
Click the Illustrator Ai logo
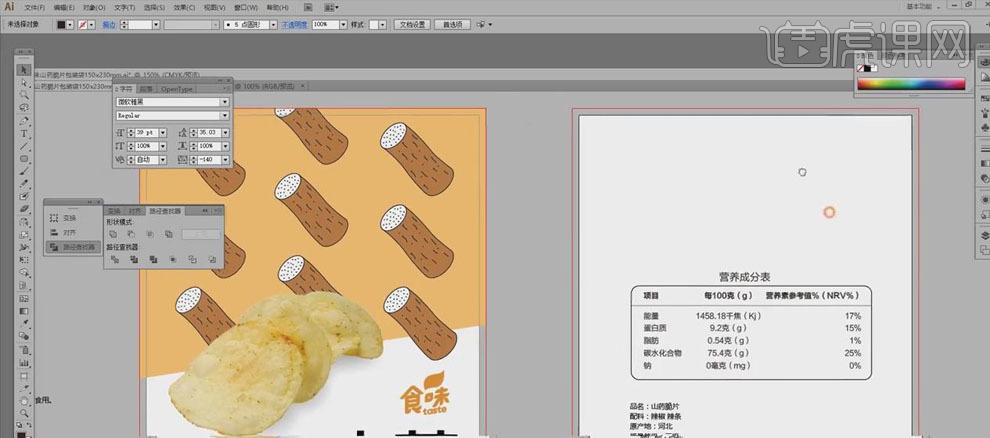tap(9, 7)
